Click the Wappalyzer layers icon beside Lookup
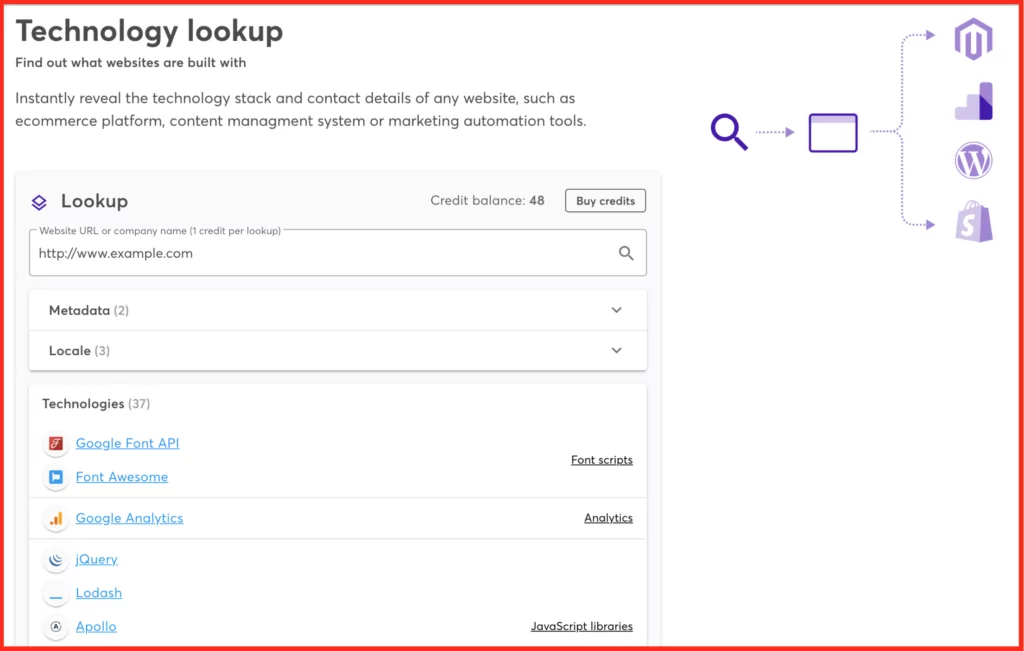This screenshot has height=651, width=1024. (39, 202)
